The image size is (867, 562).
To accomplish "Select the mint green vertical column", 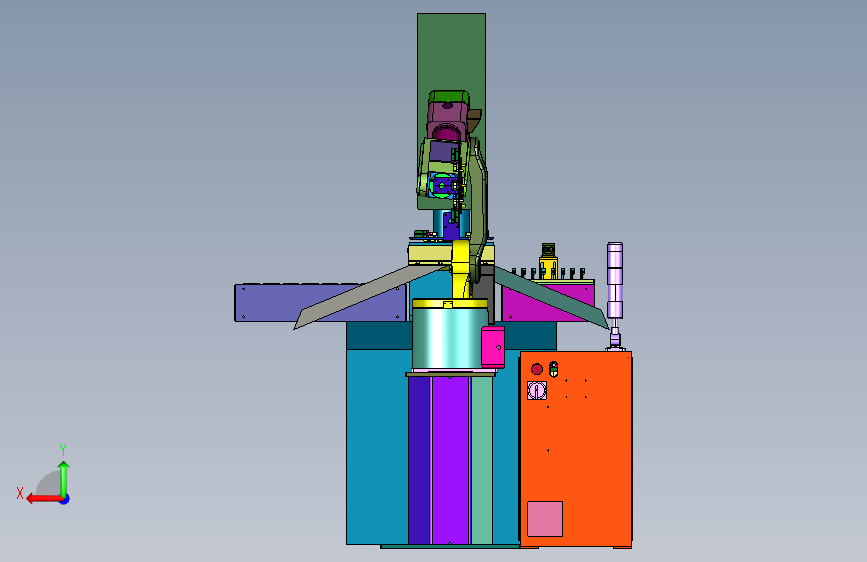I will point(482,460).
